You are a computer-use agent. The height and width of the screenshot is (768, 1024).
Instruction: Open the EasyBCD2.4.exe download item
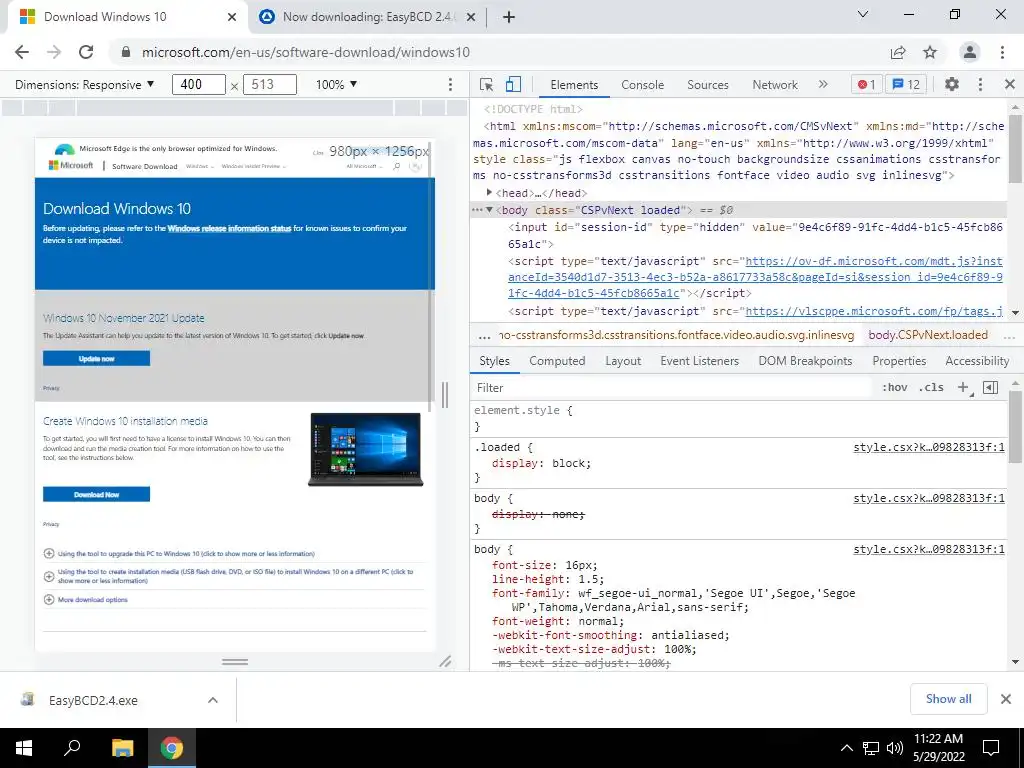pyautogui.click(x=93, y=700)
